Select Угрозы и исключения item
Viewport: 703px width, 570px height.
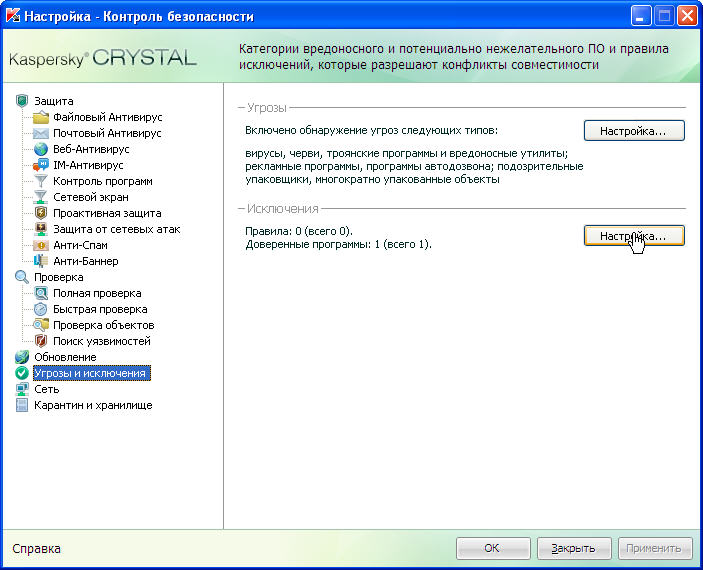(x=91, y=373)
